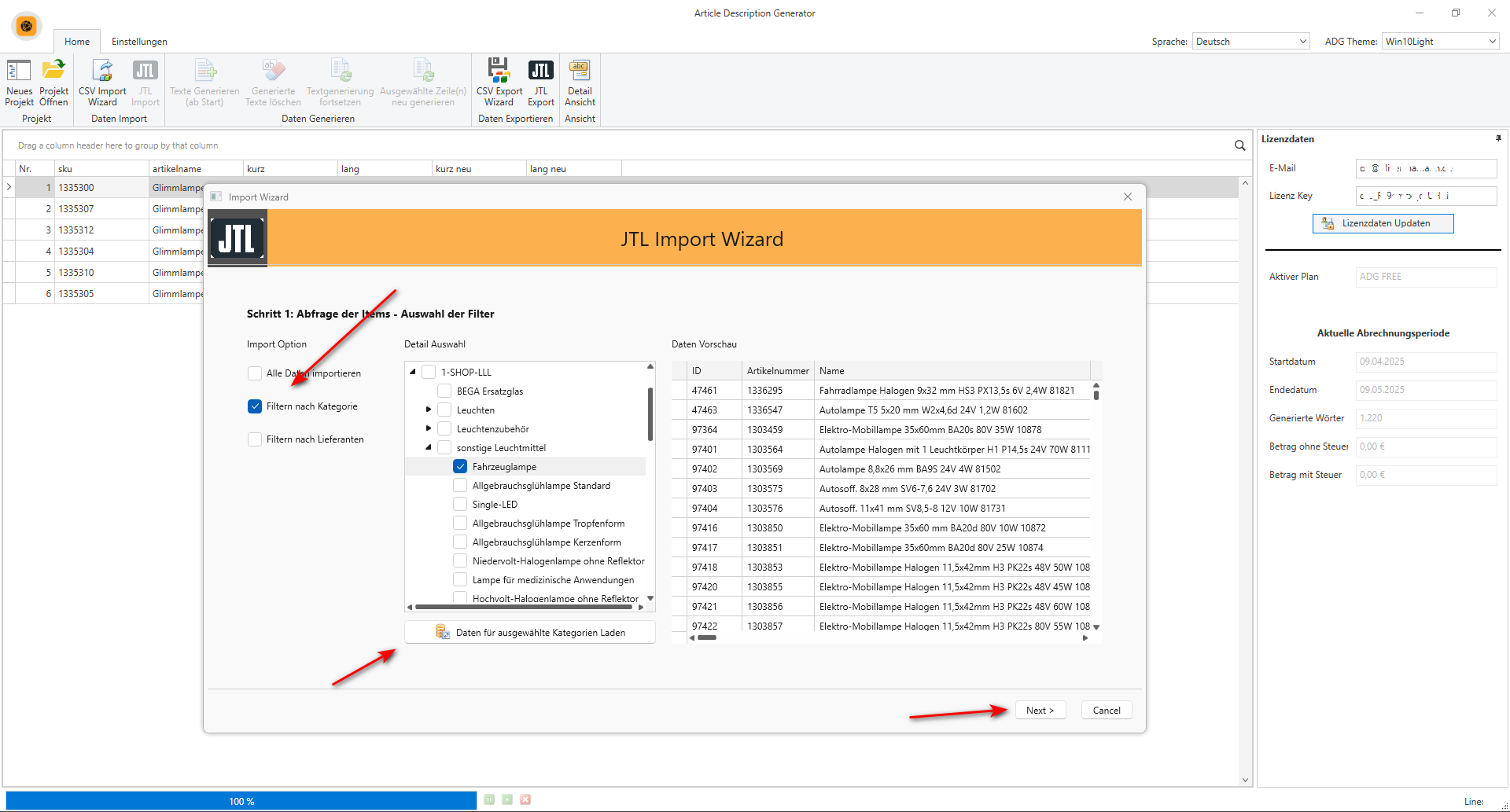Click the JTL Export icon
Screen dimensions: 1510x812
pos(541,71)
